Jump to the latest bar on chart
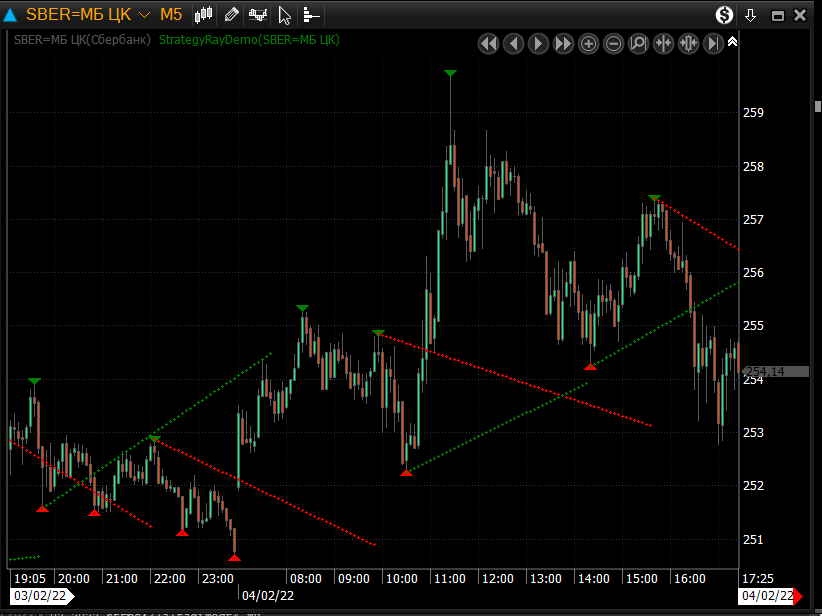822x616 pixels. pos(713,43)
